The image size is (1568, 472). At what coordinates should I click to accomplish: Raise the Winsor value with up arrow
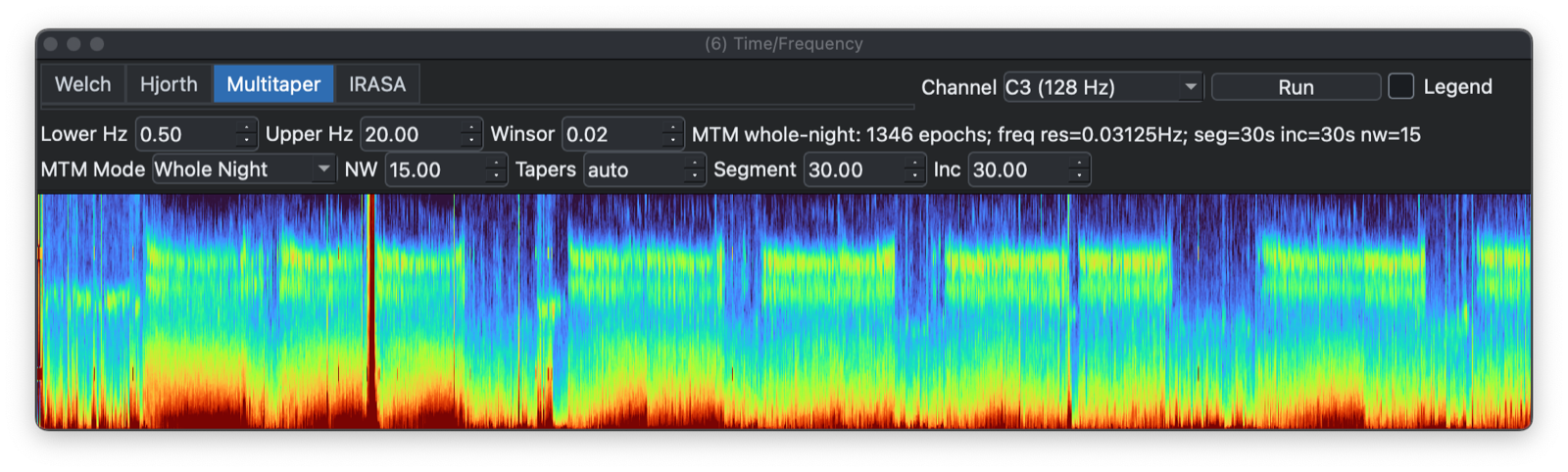(673, 127)
